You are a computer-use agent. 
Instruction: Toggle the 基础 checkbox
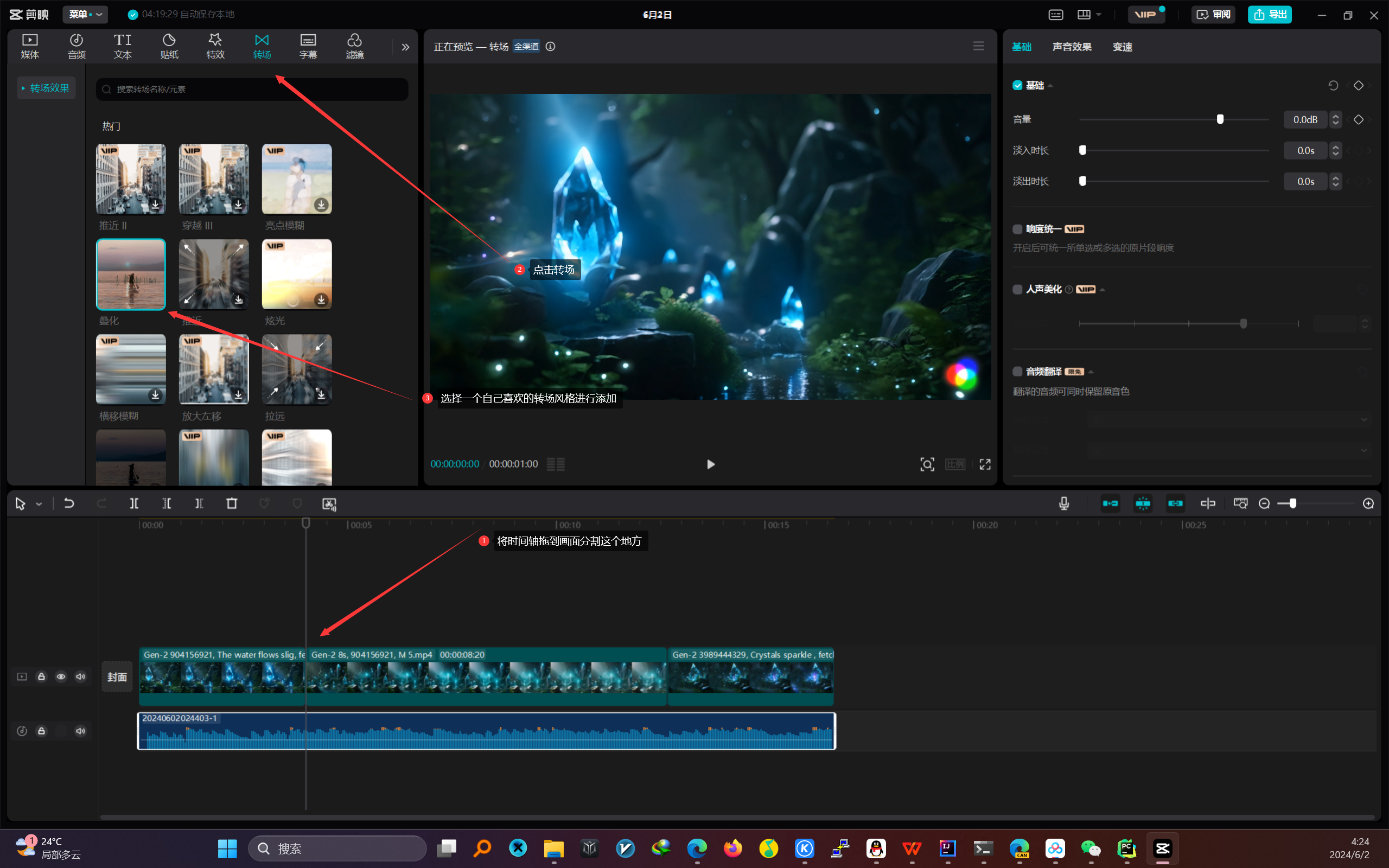(1018, 86)
